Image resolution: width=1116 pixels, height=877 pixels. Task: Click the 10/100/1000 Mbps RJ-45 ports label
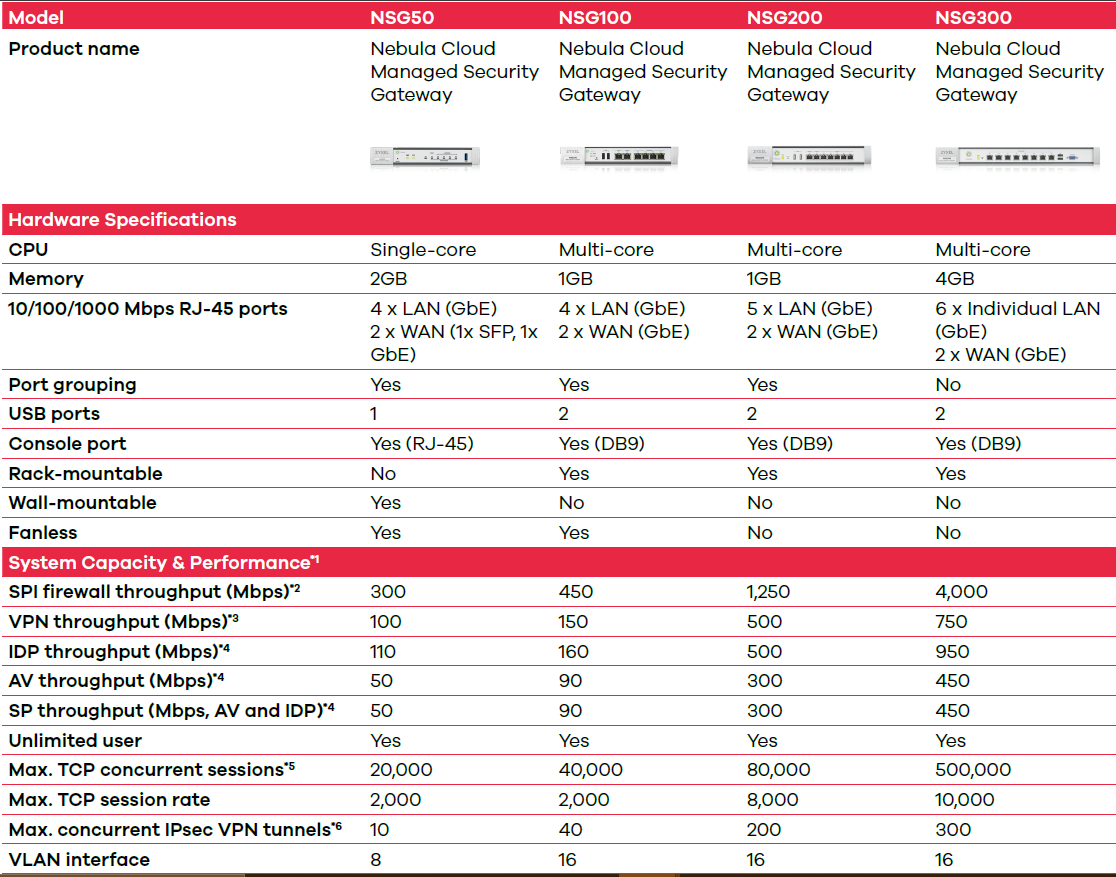[148, 309]
